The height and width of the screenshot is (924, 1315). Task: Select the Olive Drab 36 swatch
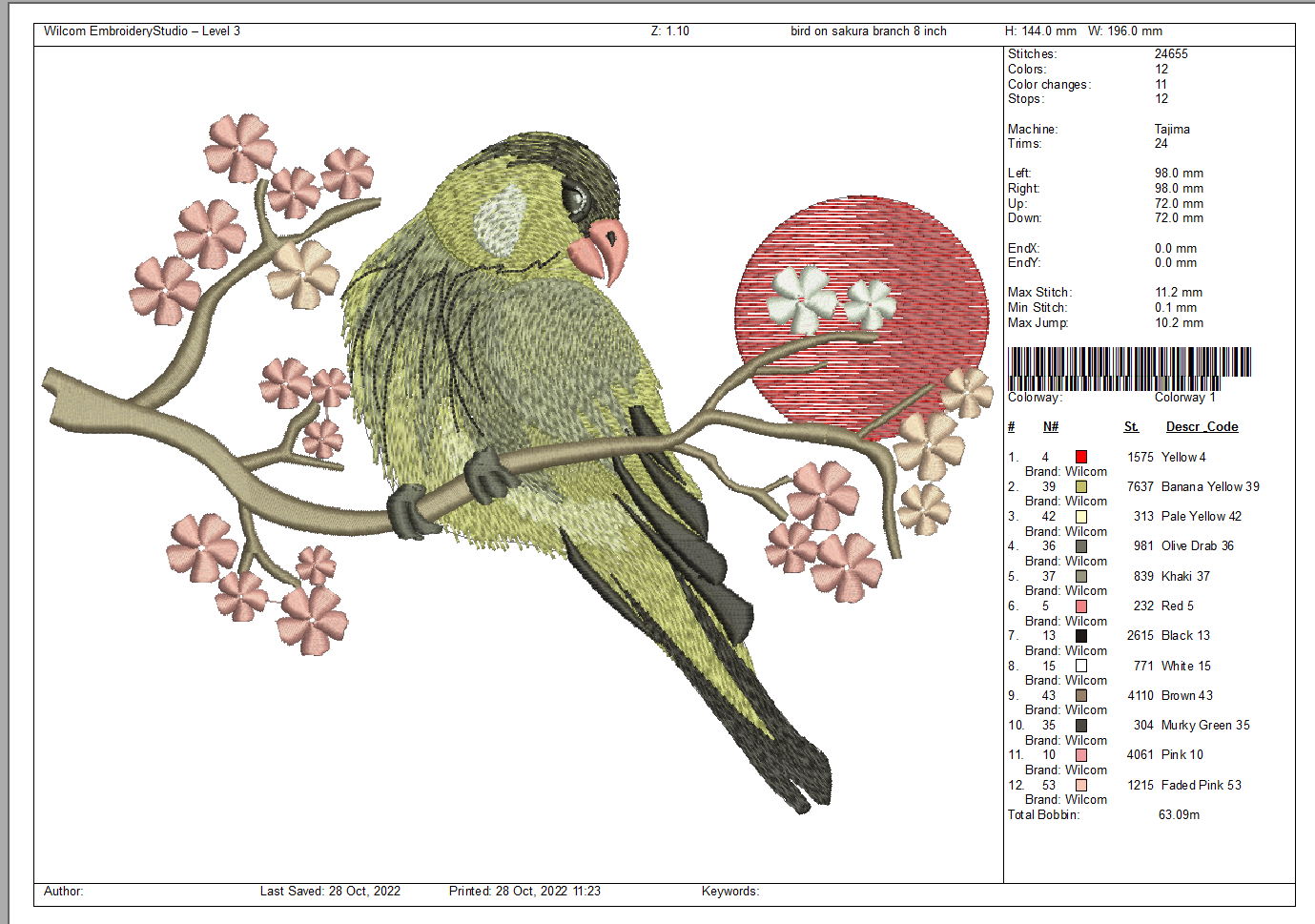click(x=1081, y=546)
